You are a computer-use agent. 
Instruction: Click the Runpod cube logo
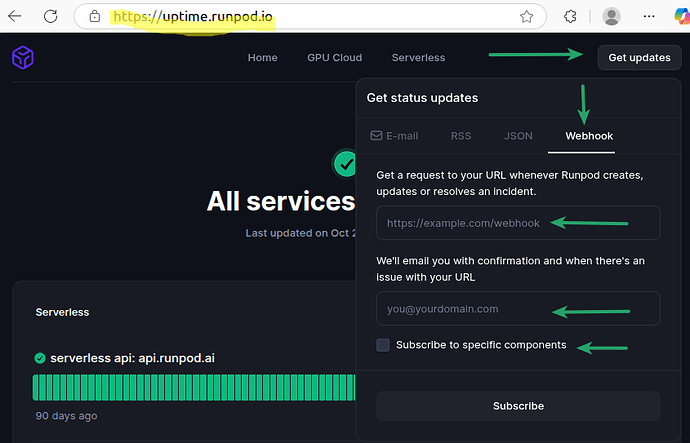point(22,58)
